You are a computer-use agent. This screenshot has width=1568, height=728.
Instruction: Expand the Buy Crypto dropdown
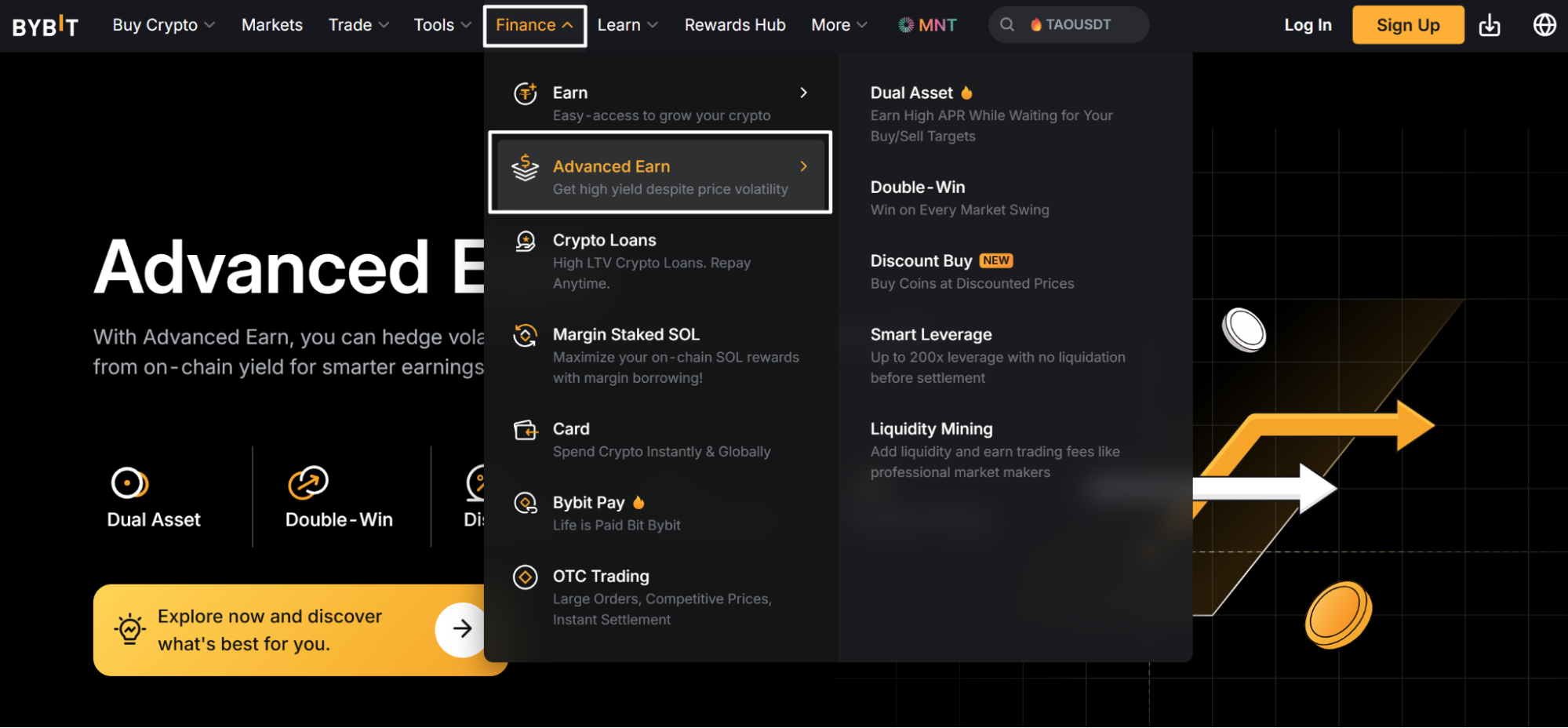[x=163, y=25]
